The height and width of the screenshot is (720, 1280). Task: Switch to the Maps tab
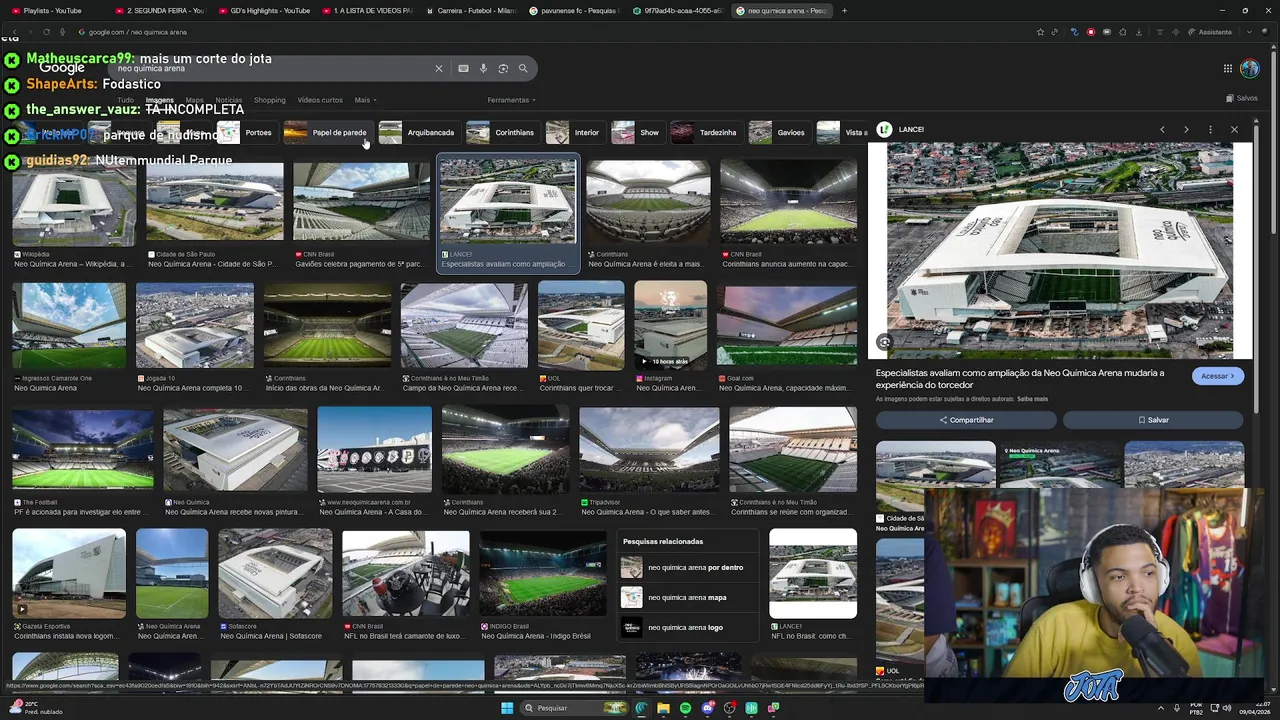[194, 100]
